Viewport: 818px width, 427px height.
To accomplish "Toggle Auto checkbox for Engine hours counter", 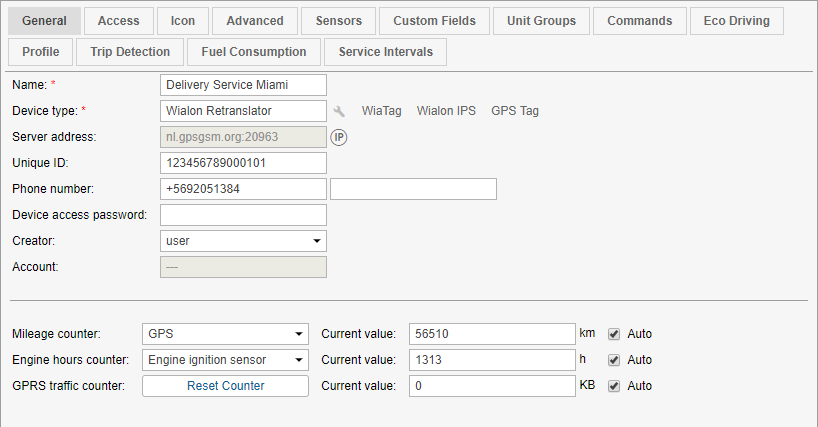I will [614, 360].
